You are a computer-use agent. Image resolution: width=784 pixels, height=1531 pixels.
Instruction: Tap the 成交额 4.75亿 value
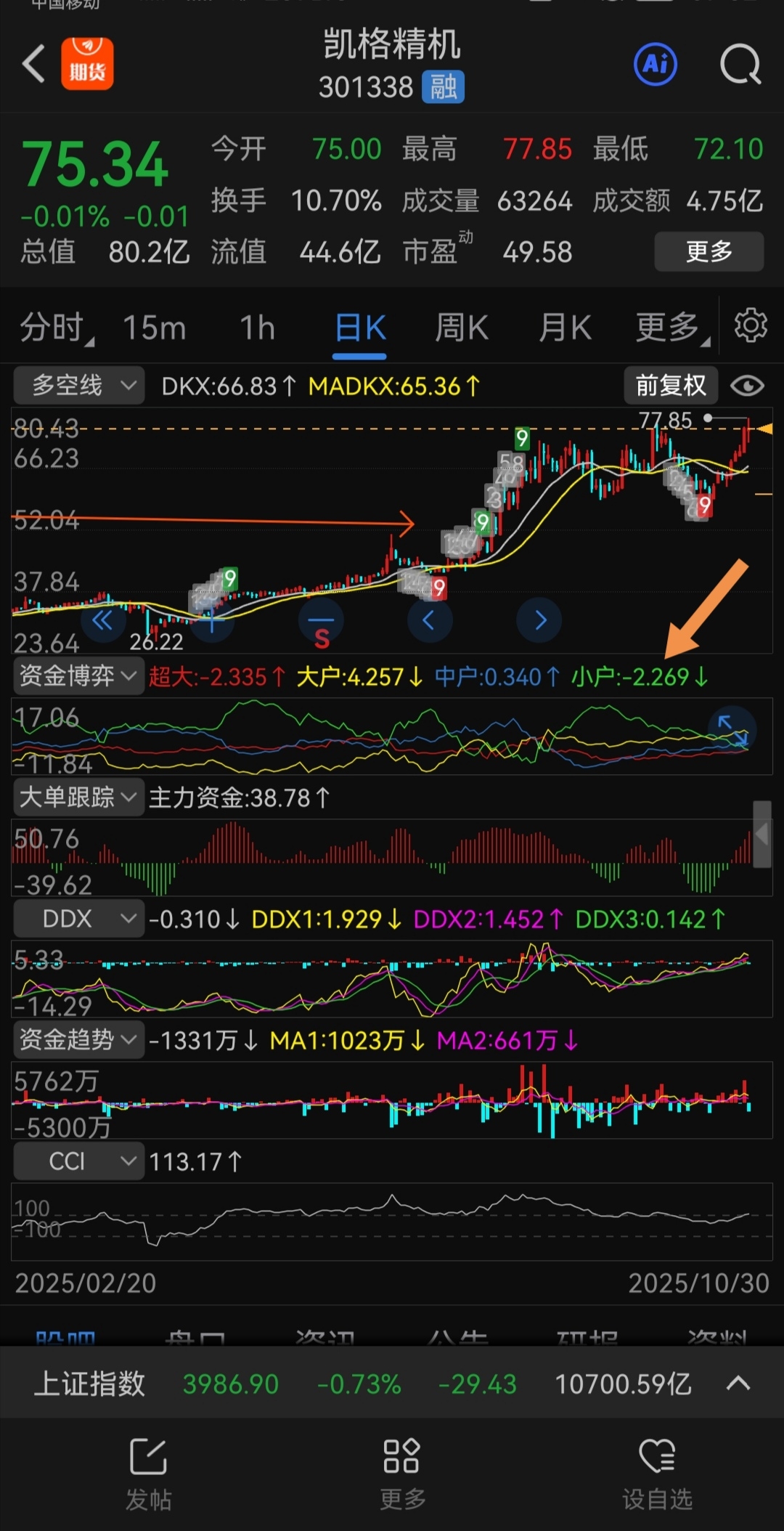pos(724,200)
